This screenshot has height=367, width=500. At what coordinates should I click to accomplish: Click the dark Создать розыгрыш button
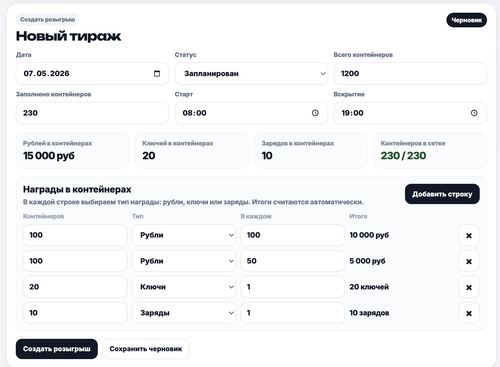[x=57, y=349]
